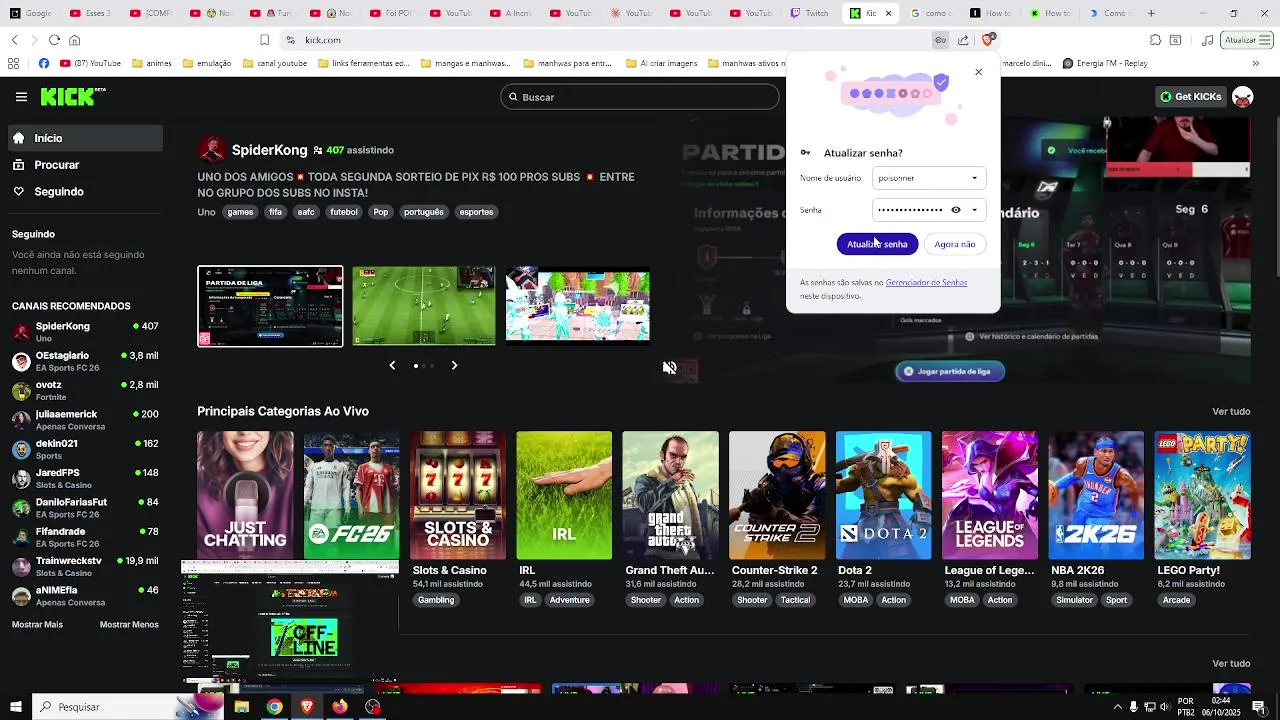The image size is (1280, 720).
Task: Reload the page
Action: (x=54, y=40)
